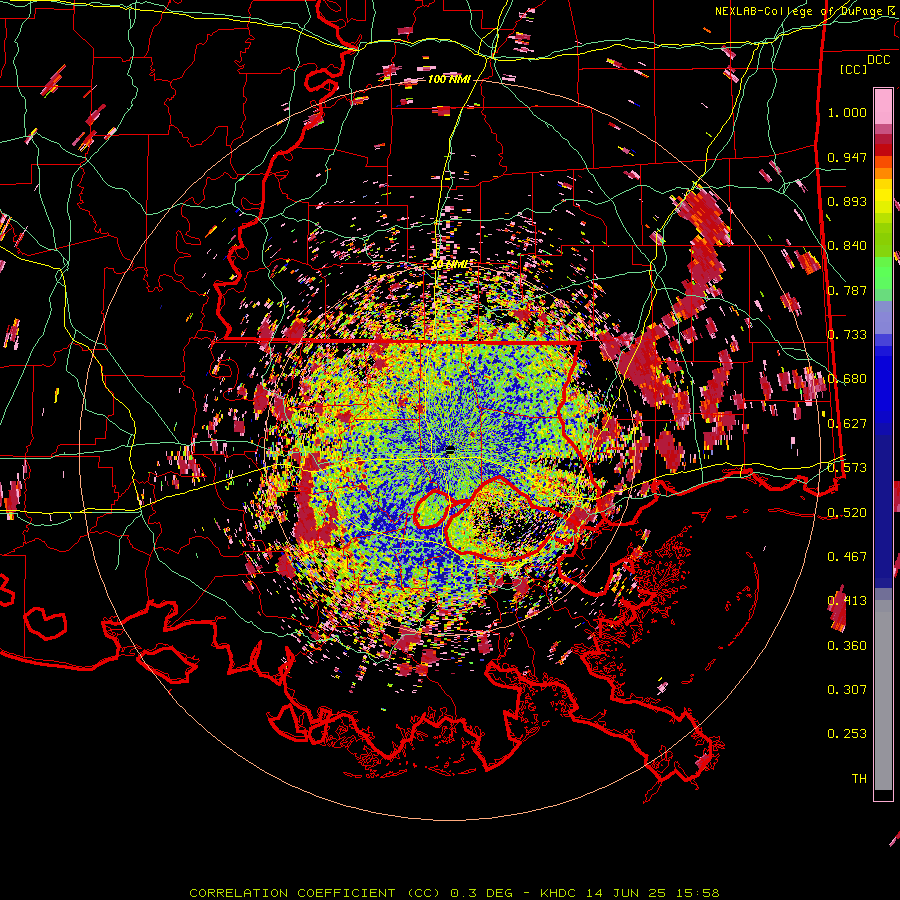The height and width of the screenshot is (900, 900).
Task: Select the 1.000 scale value
Action: tap(847, 112)
